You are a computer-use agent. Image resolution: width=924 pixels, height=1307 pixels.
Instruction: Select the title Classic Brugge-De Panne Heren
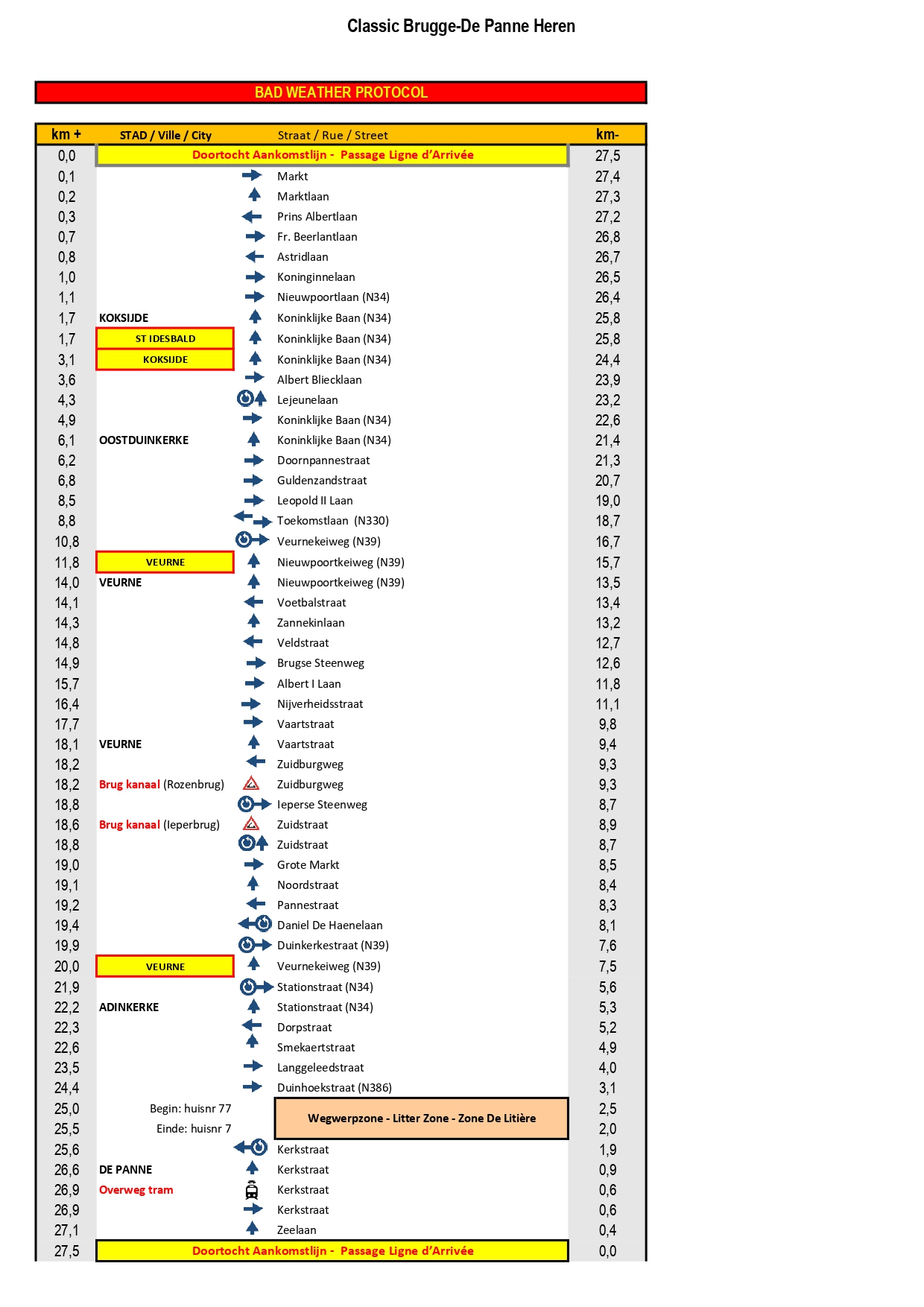click(461, 26)
